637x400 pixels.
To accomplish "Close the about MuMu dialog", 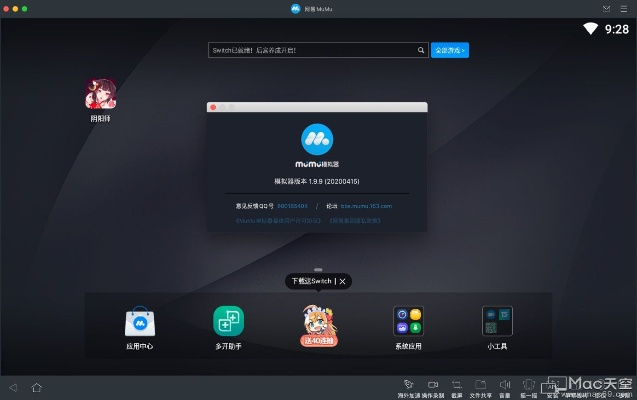I will [x=213, y=107].
